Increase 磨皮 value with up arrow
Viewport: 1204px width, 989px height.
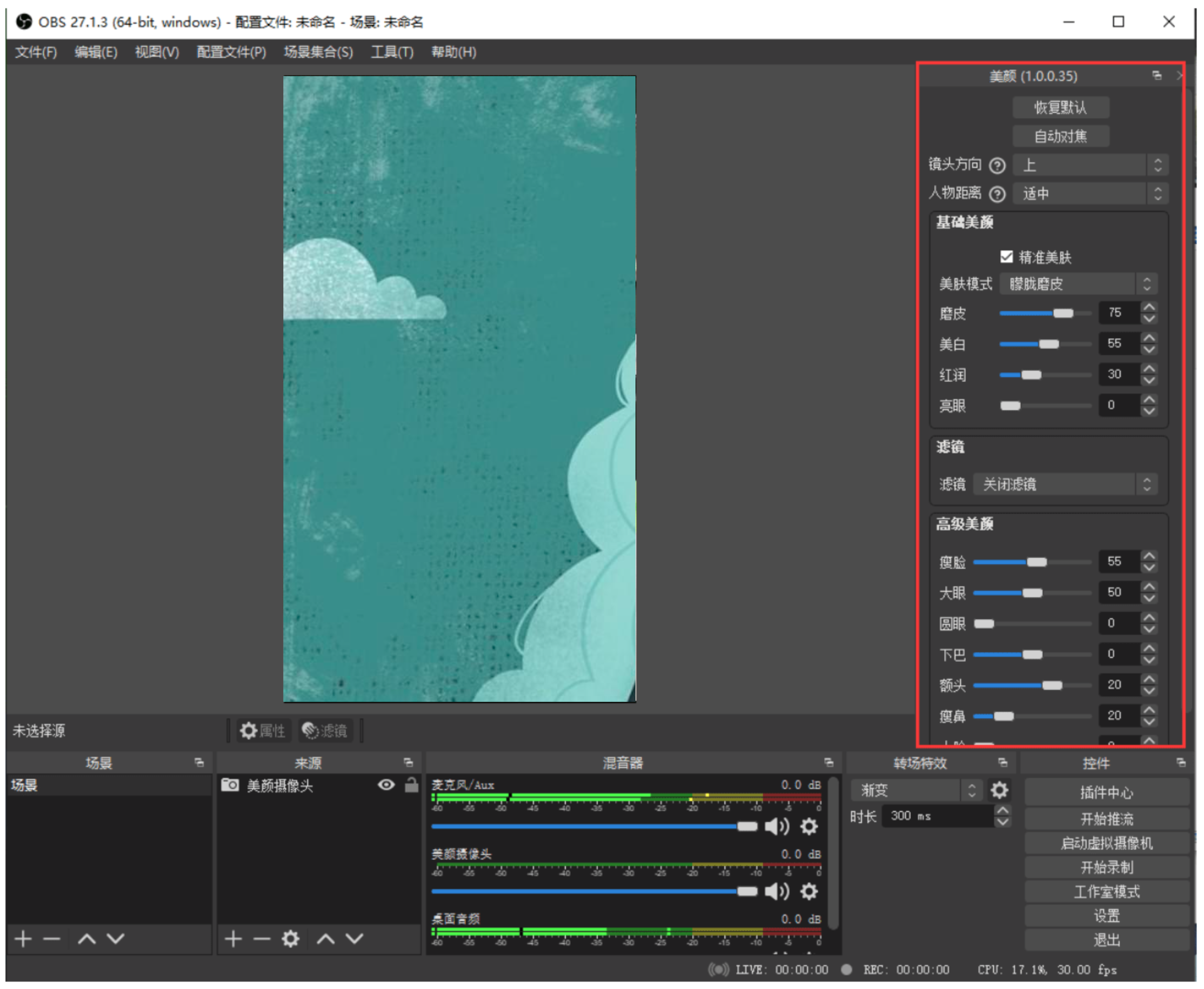pos(1149,306)
